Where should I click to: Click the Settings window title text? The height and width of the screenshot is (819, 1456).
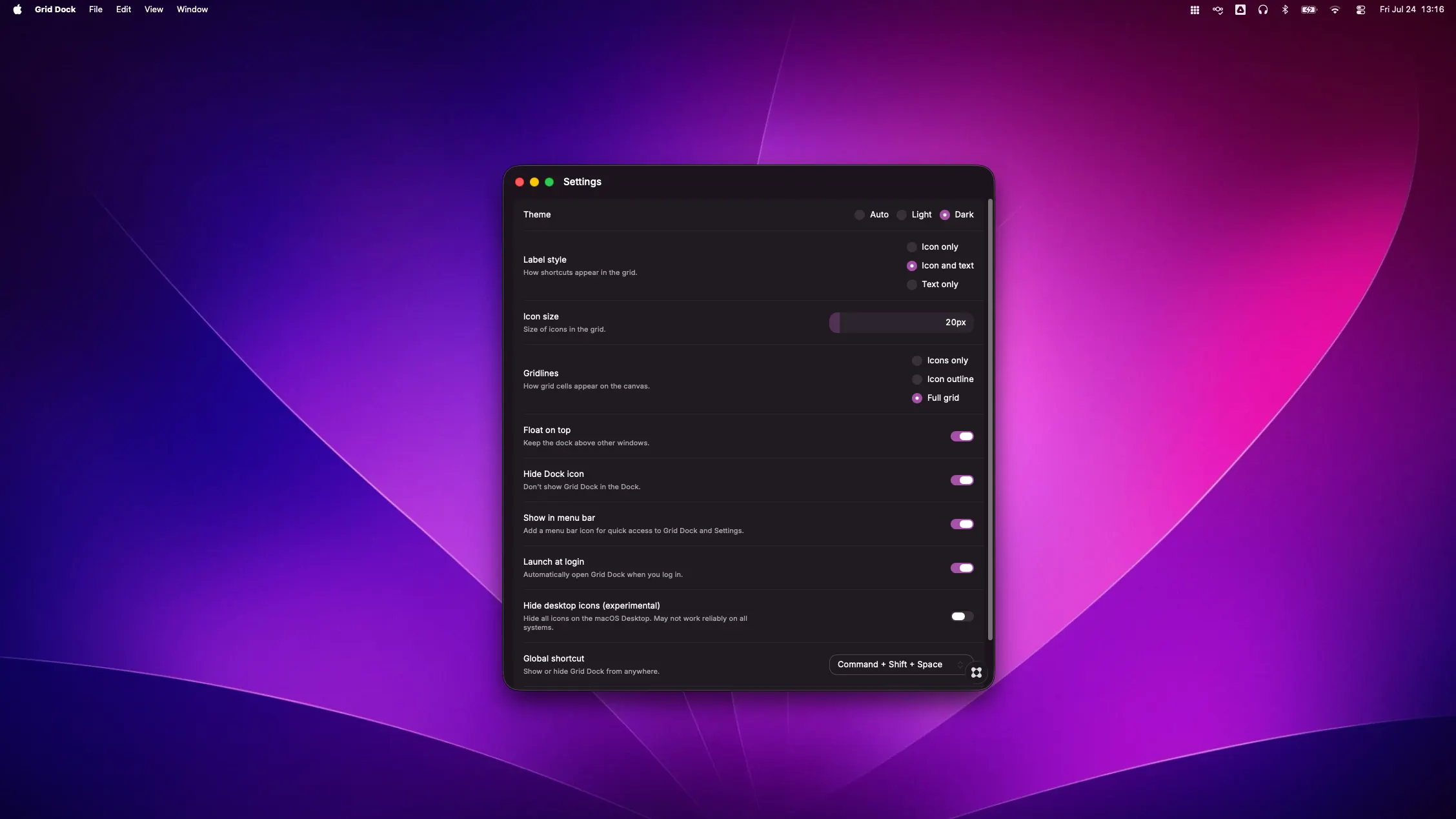pyautogui.click(x=582, y=182)
